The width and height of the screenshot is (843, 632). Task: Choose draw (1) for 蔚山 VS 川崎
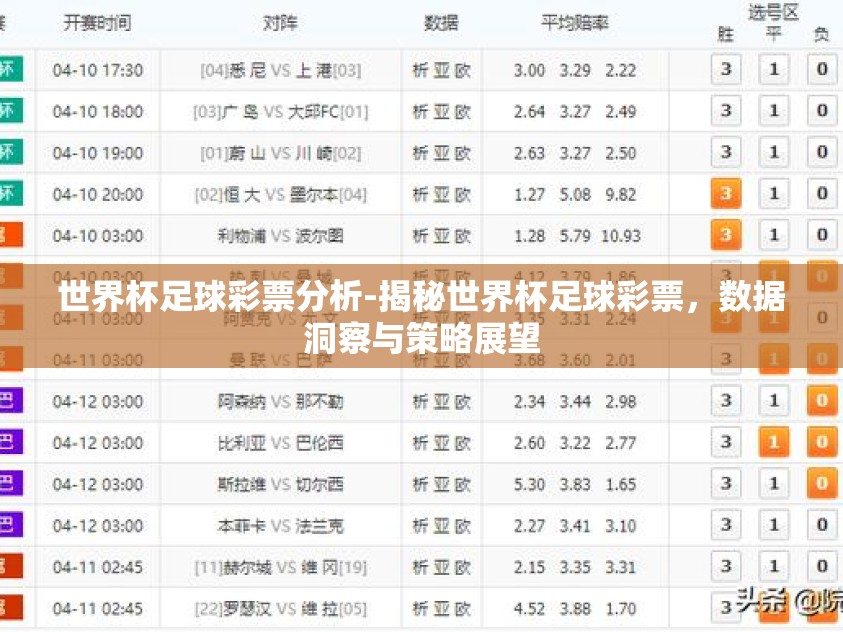click(774, 152)
